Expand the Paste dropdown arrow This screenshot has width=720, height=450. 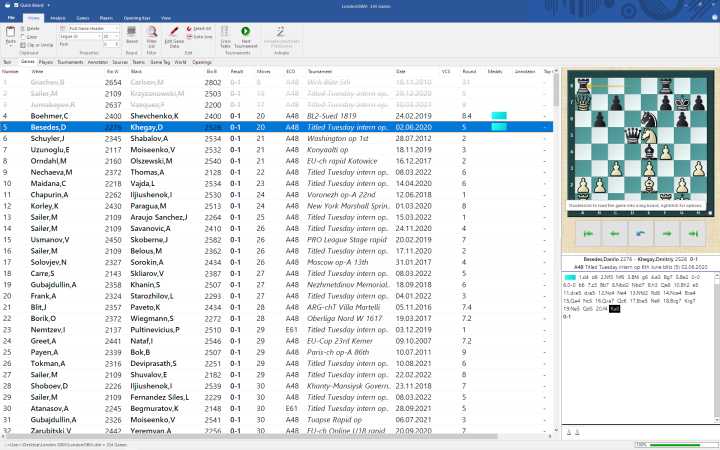[10, 45]
